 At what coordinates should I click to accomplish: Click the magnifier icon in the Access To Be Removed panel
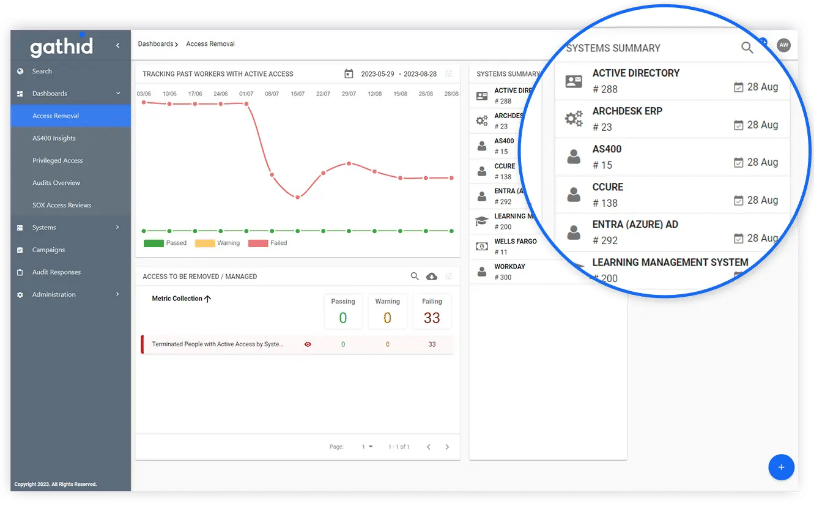415,276
